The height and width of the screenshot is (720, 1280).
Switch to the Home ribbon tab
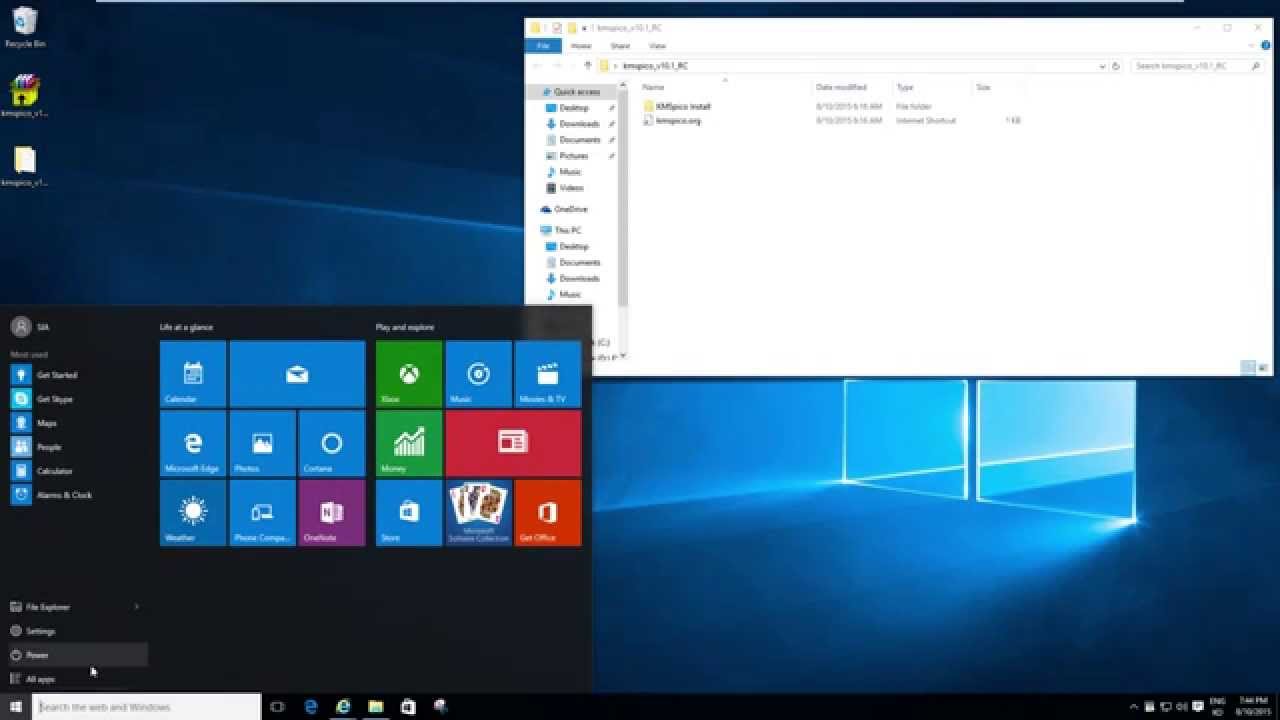coord(581,46)
